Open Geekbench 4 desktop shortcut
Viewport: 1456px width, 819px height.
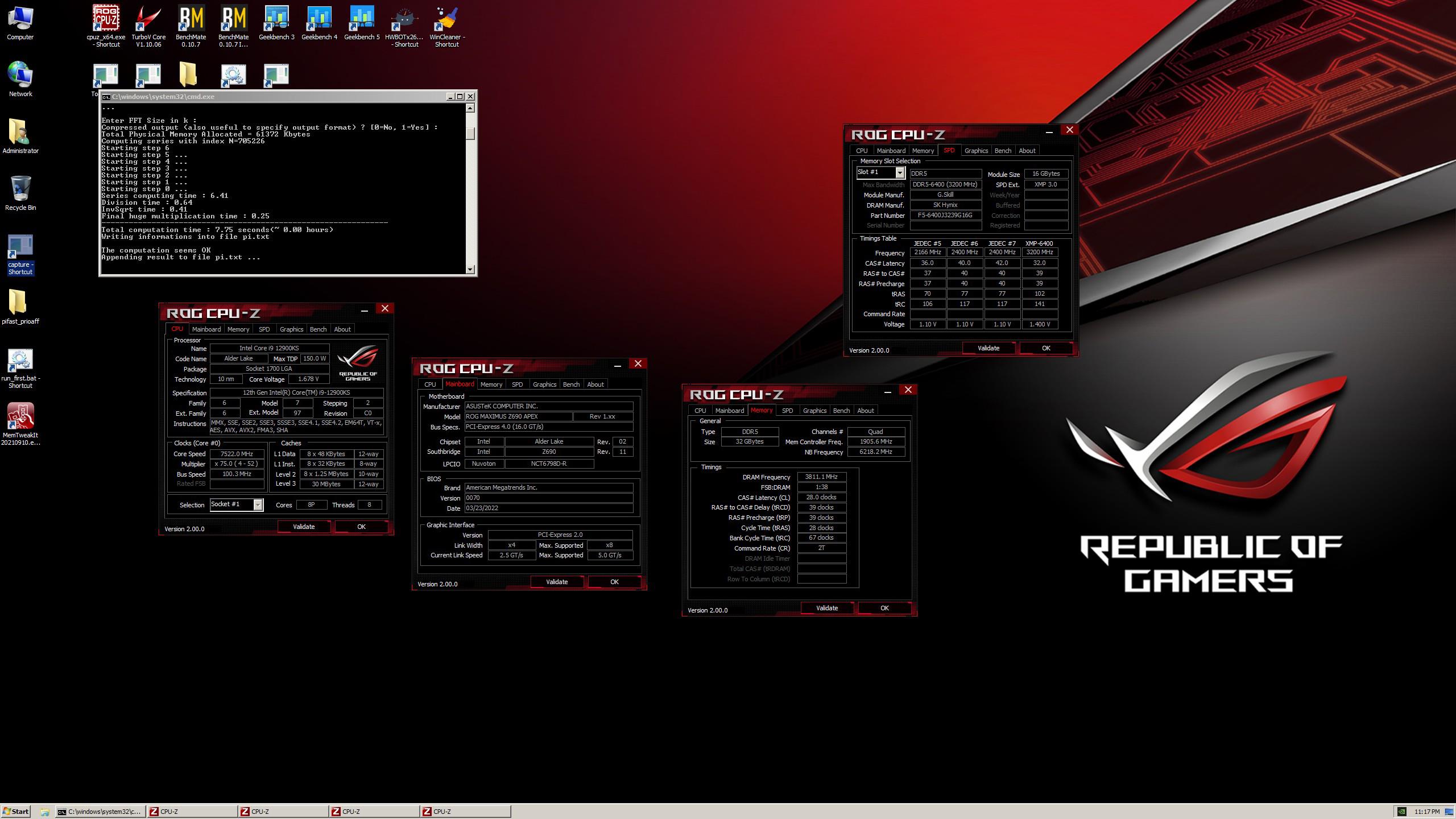(319, 23)
